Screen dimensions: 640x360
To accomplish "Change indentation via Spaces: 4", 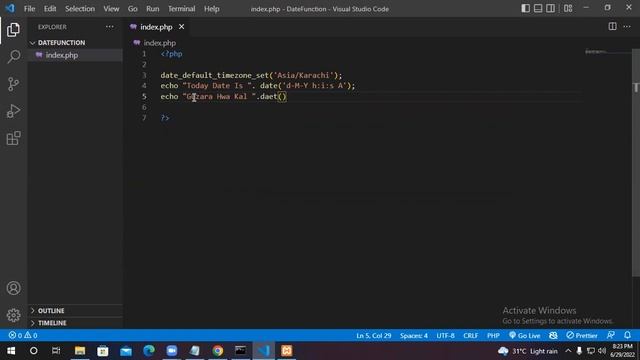I will pos(413,336).
